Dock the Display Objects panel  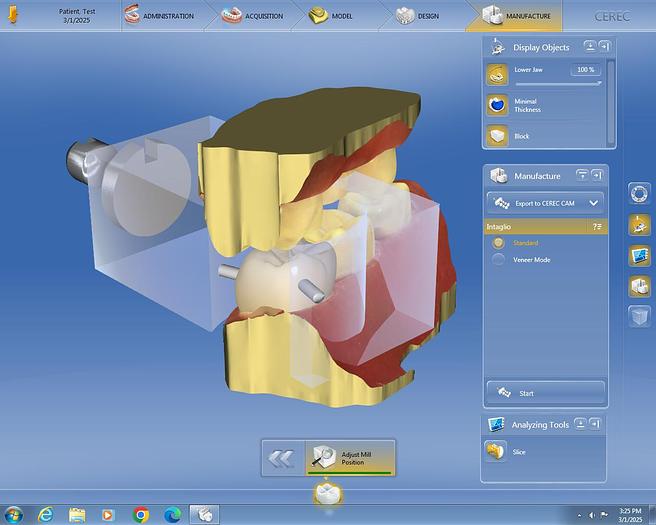pyautogui.click(x=605, y=46)
